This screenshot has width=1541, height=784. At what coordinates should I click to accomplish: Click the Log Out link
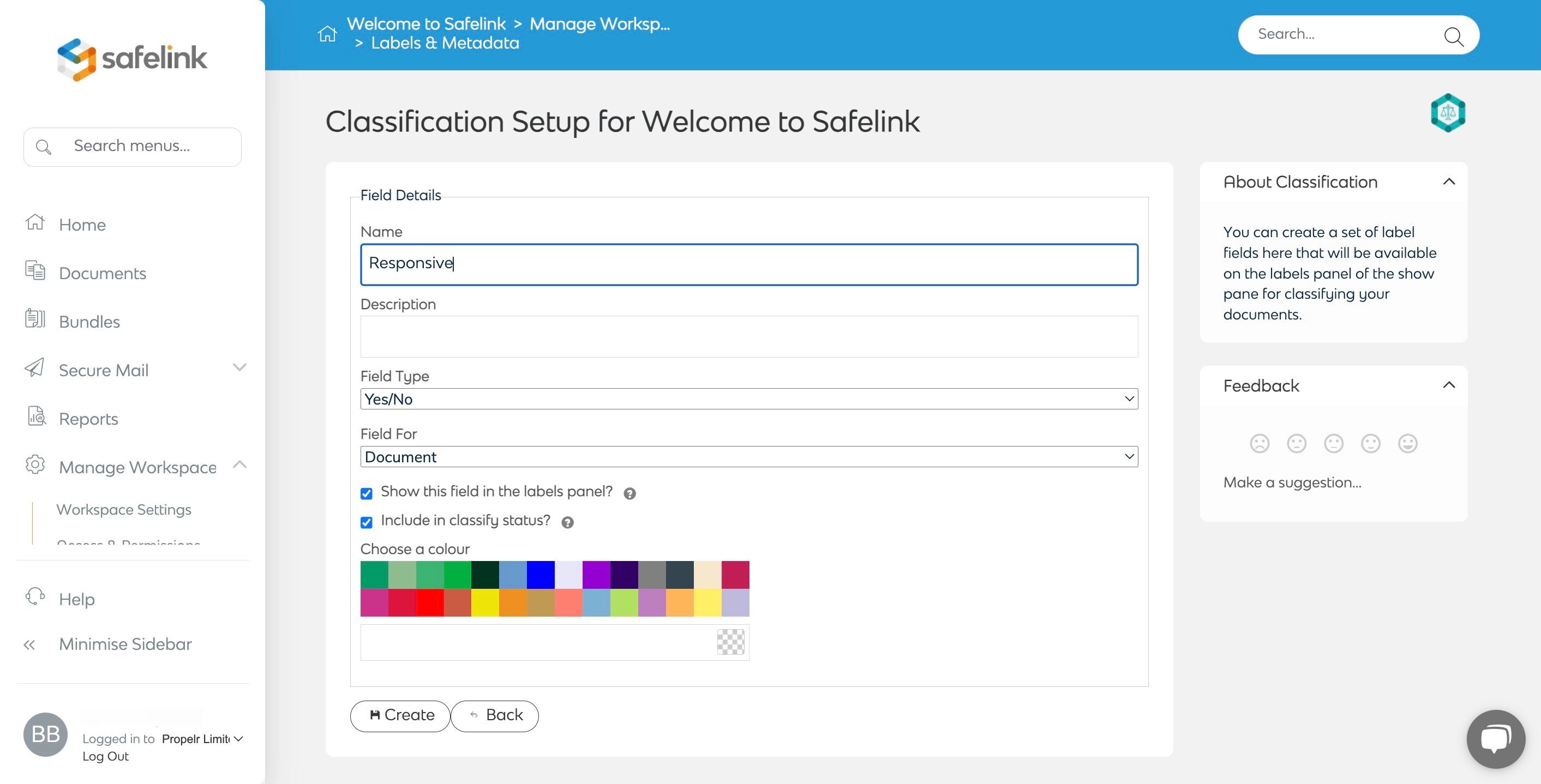[105, 757]
